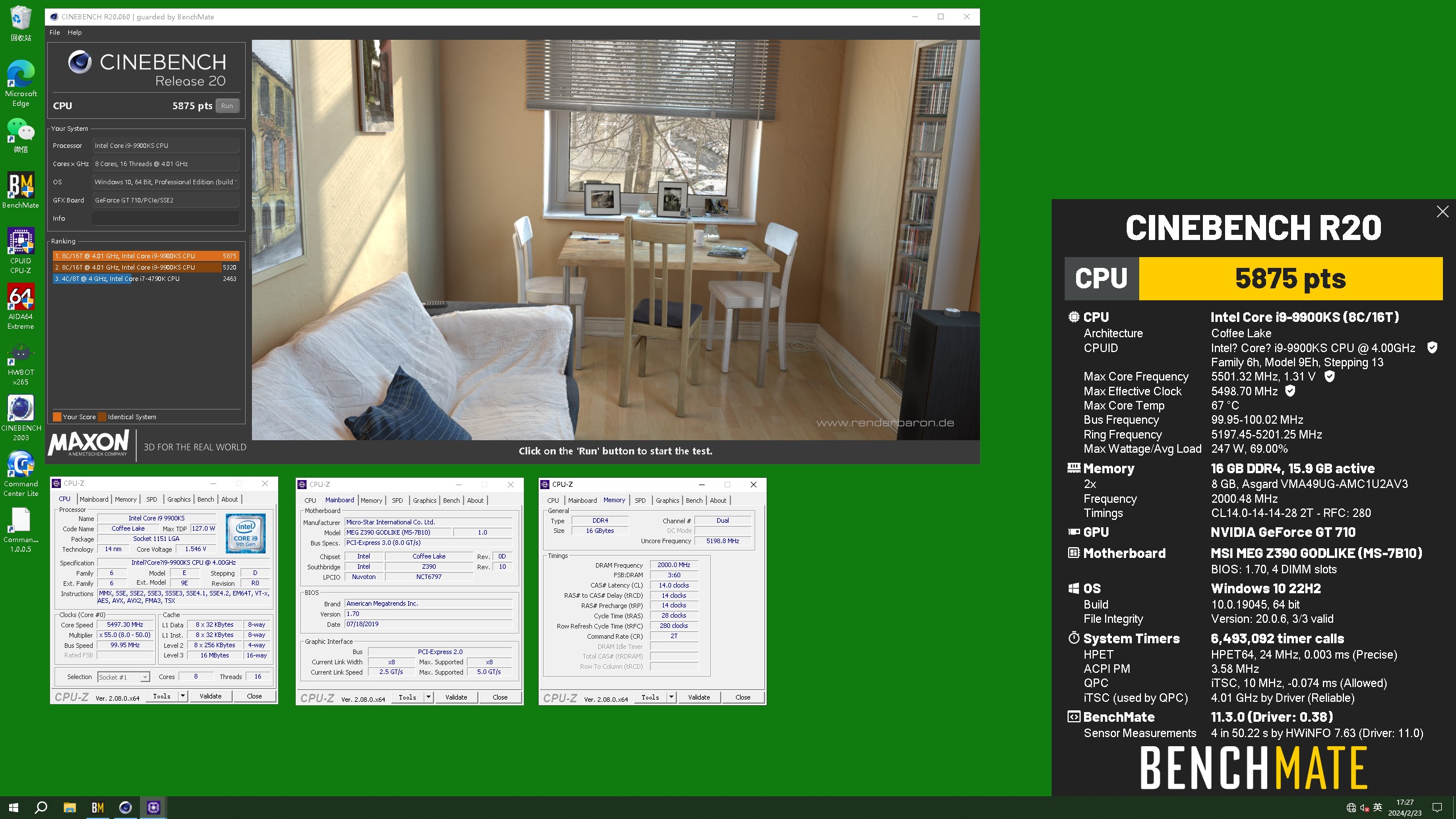Close the BenchMate result panel
Image resolution: width=1456 pixels, height=819 pixels.
point(1442,212)
